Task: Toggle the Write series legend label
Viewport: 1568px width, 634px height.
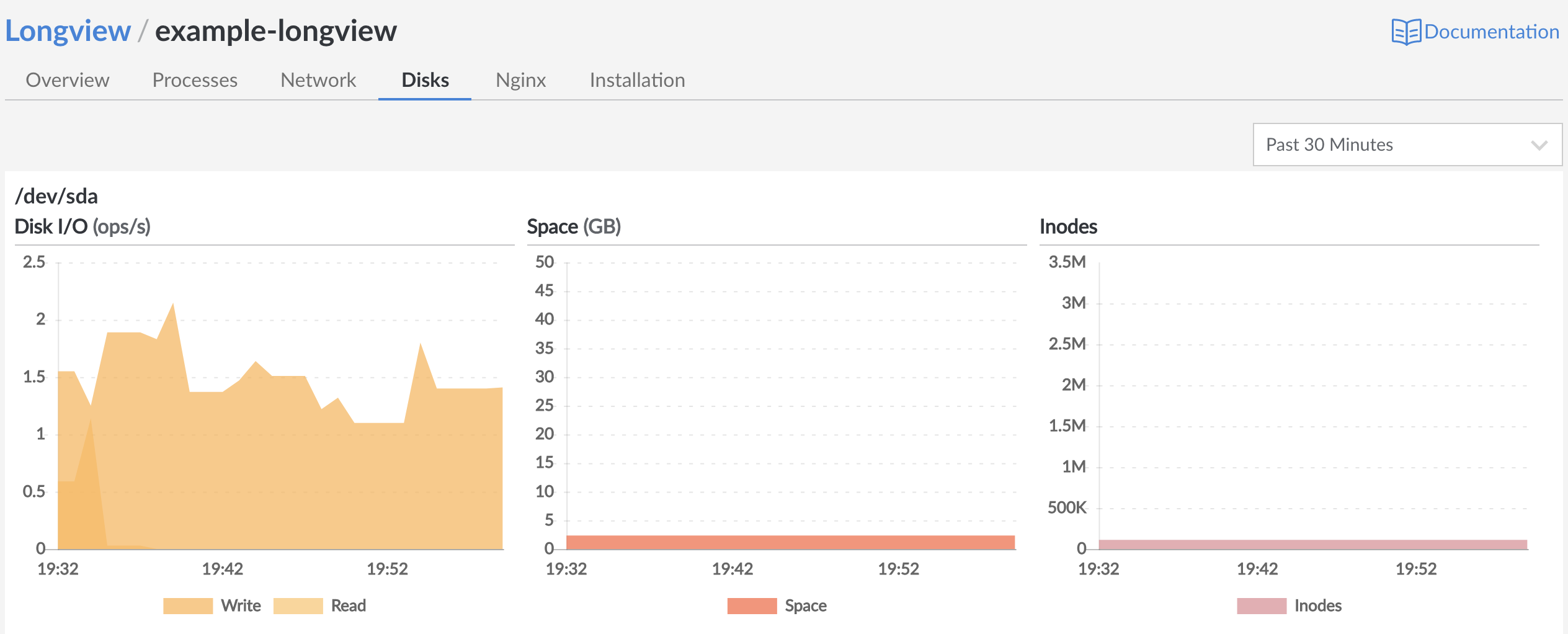Action: [x=241, y=605]
